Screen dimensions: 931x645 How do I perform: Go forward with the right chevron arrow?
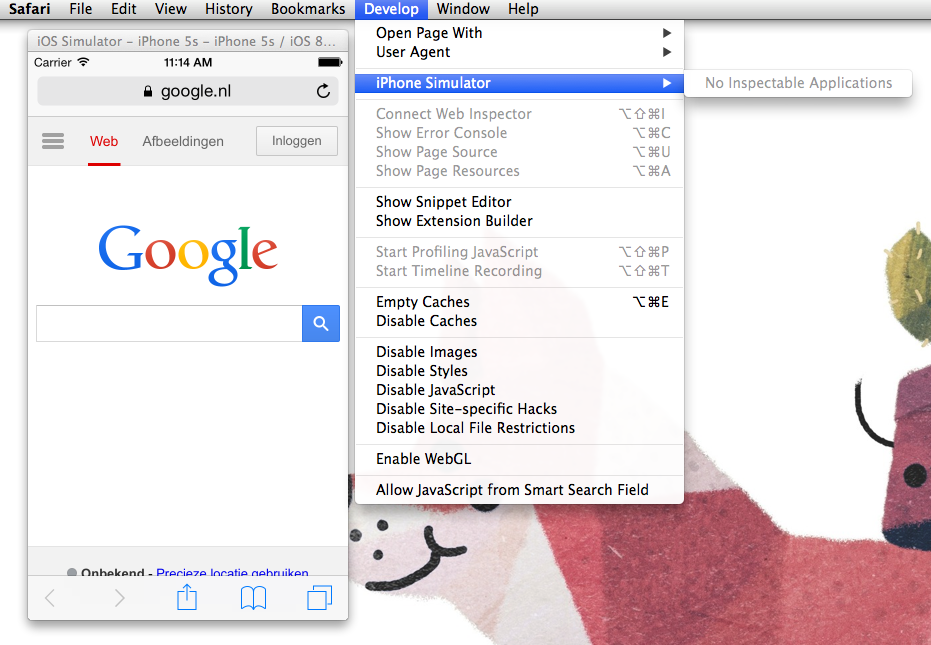point(119,598)
